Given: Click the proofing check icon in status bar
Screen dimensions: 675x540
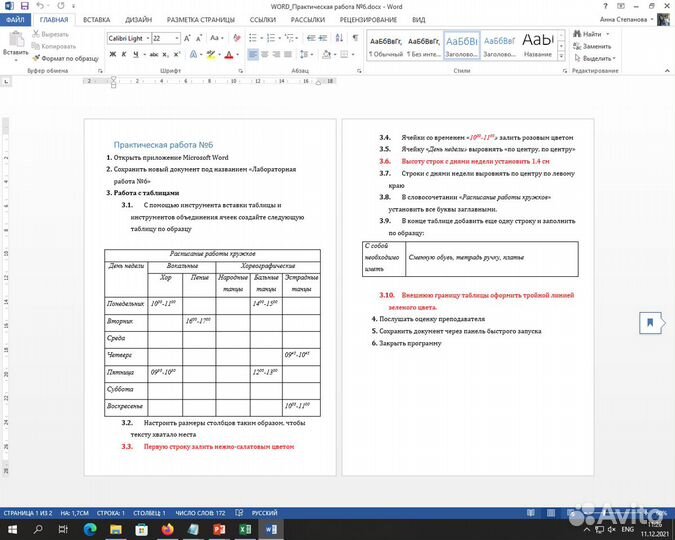Looking at the screenshot, I should click(x=239, y=513).
